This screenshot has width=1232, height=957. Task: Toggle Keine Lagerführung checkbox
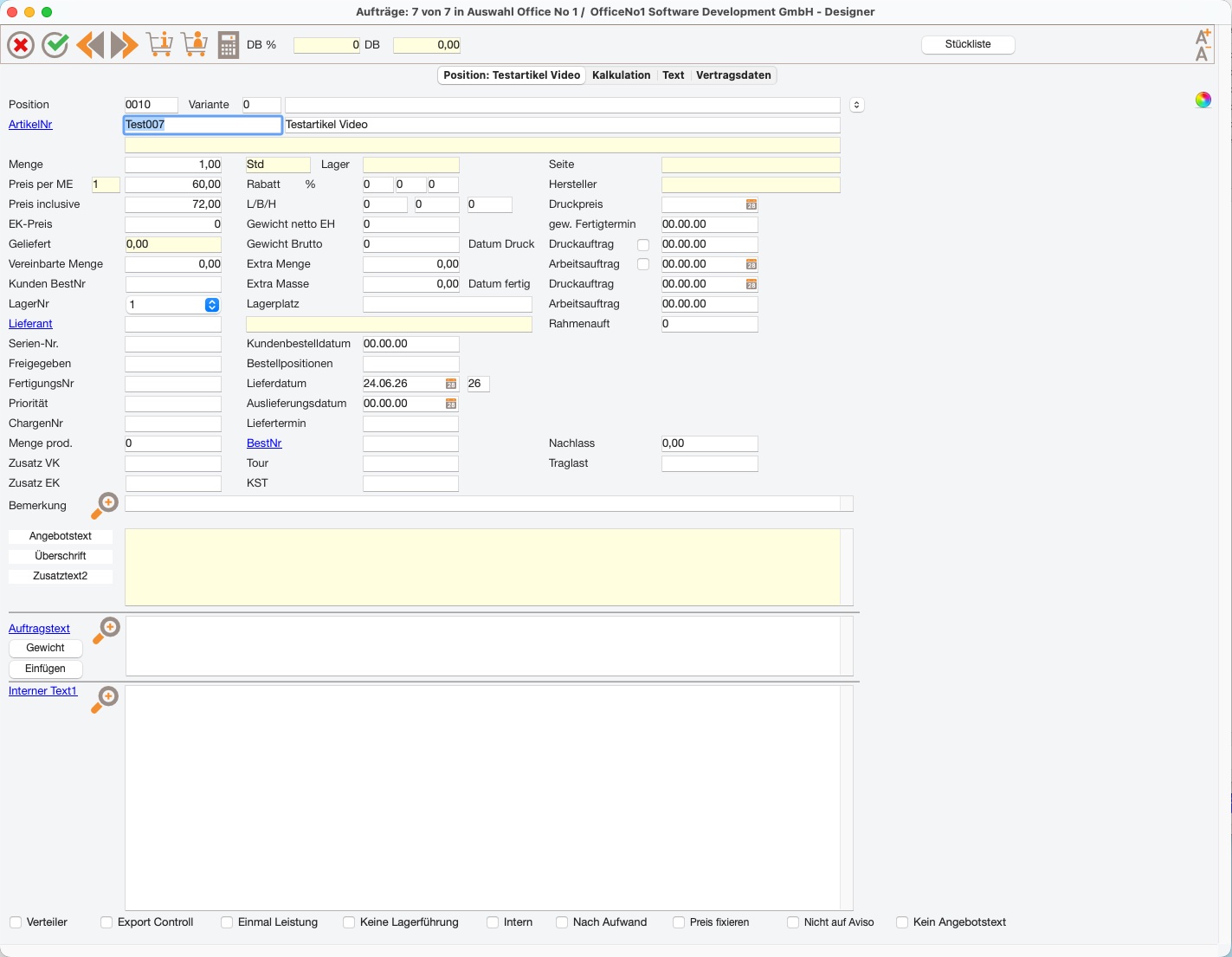click(x=349, y=922)
